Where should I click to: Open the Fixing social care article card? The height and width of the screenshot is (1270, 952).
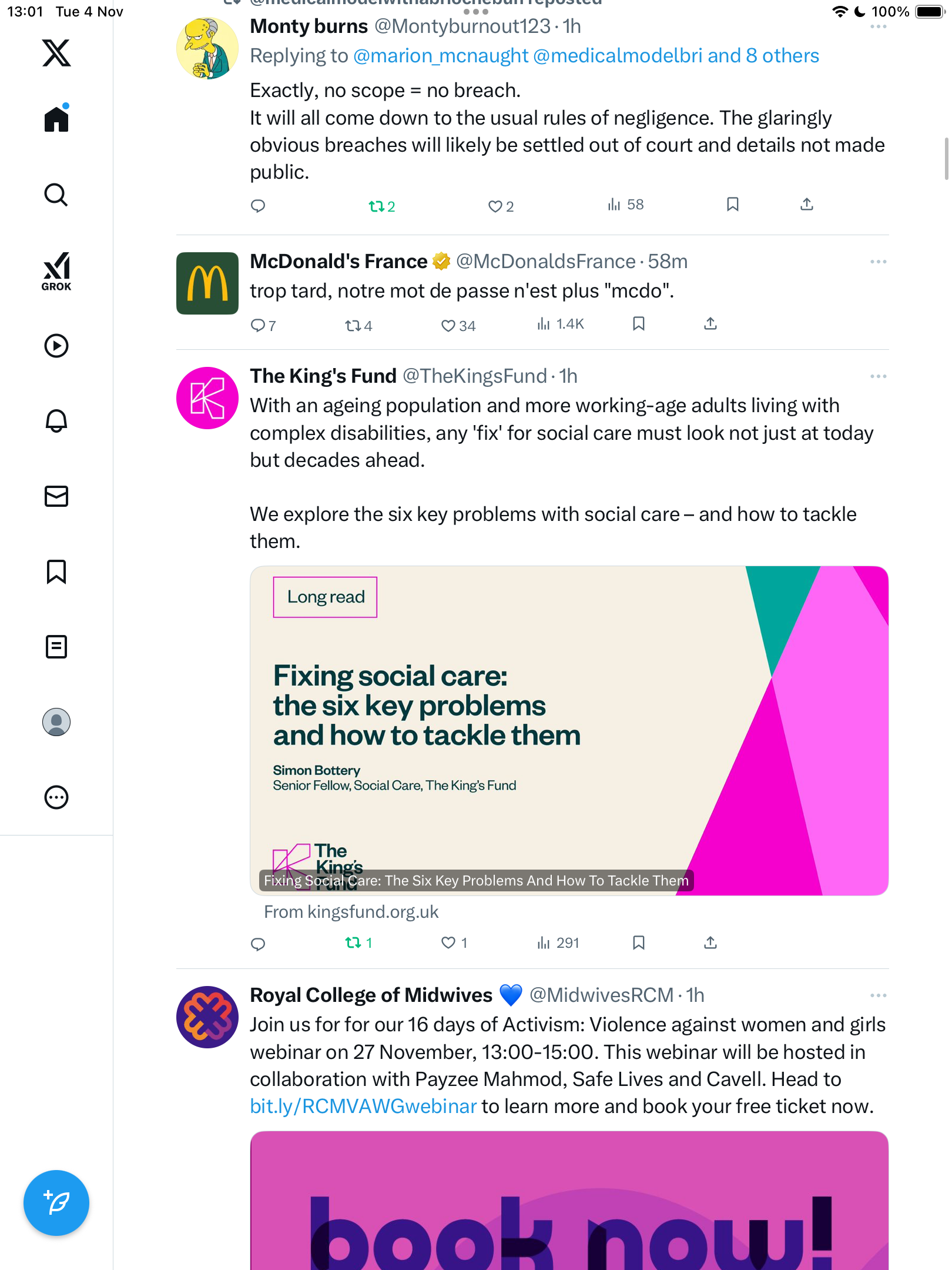pos(569,730)
